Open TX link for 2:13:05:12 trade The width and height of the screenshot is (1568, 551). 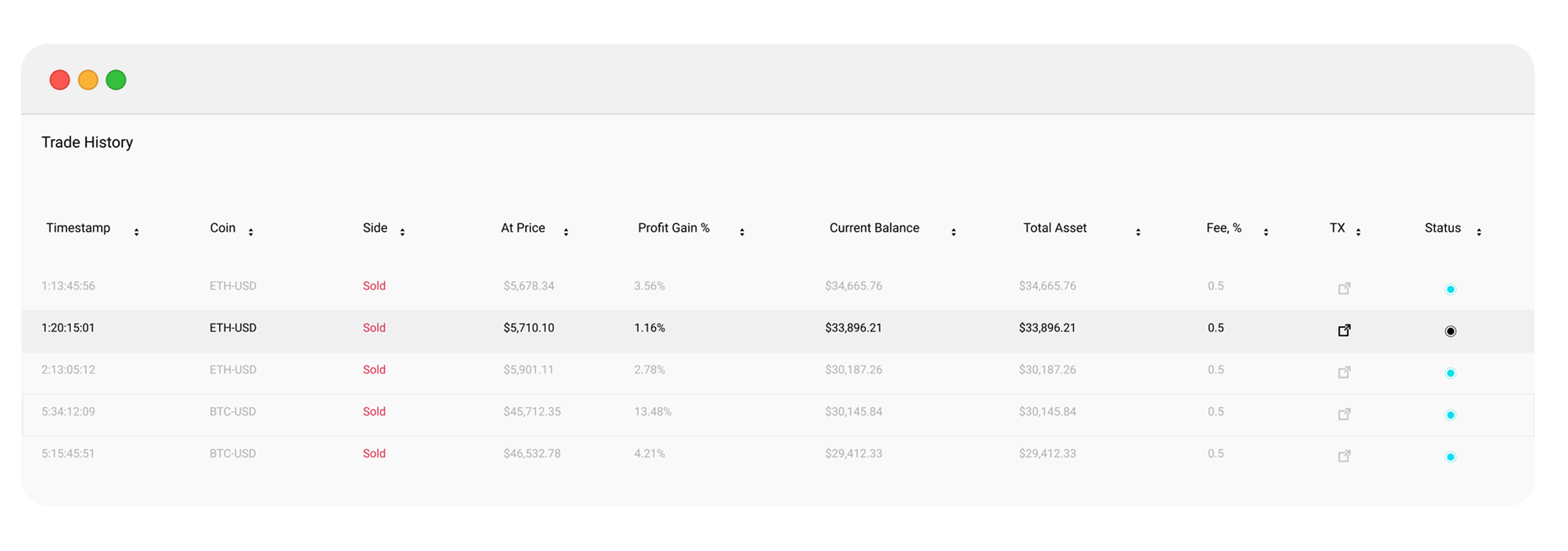click(1344, 372)
